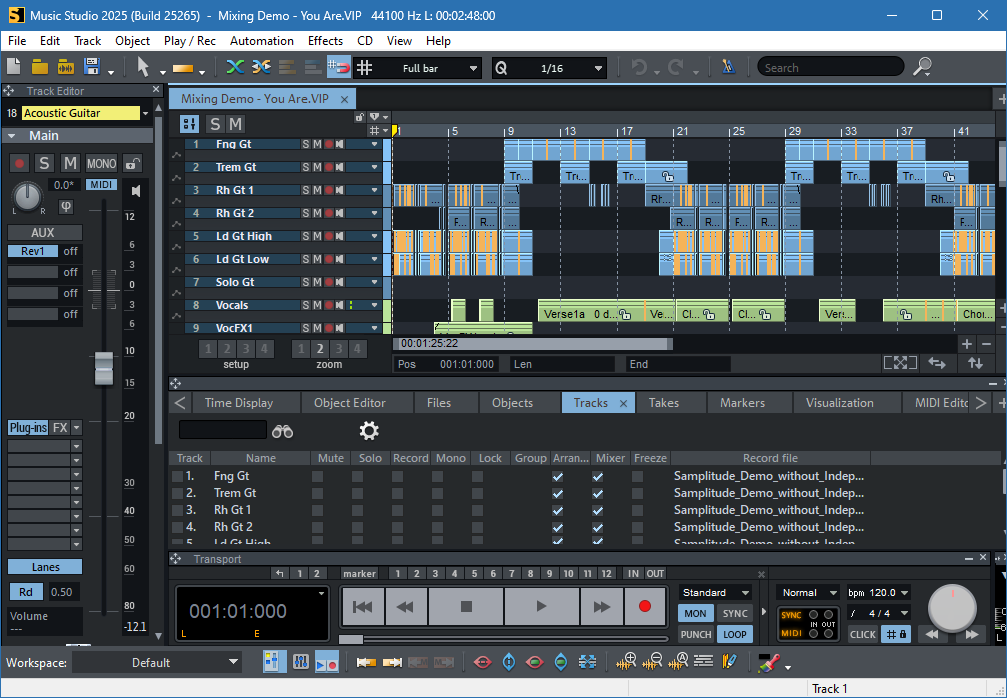Open the 1/16 quantize dropdown

599,67
